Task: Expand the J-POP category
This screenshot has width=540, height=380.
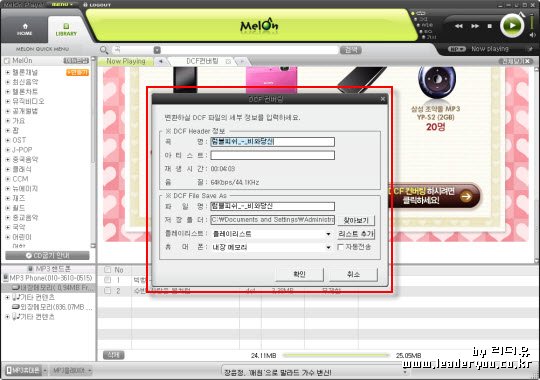Action: point(8,150)
